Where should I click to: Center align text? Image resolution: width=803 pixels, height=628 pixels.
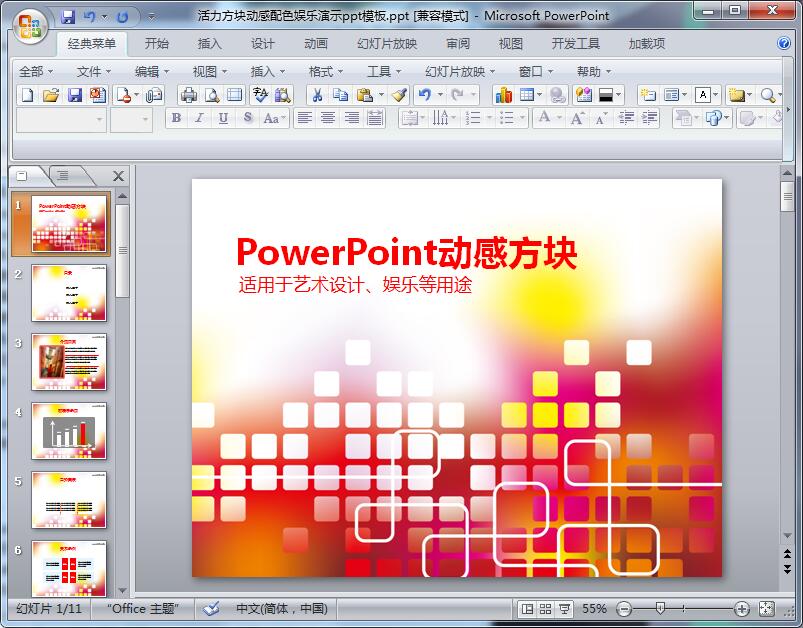[x=328, y=118]
